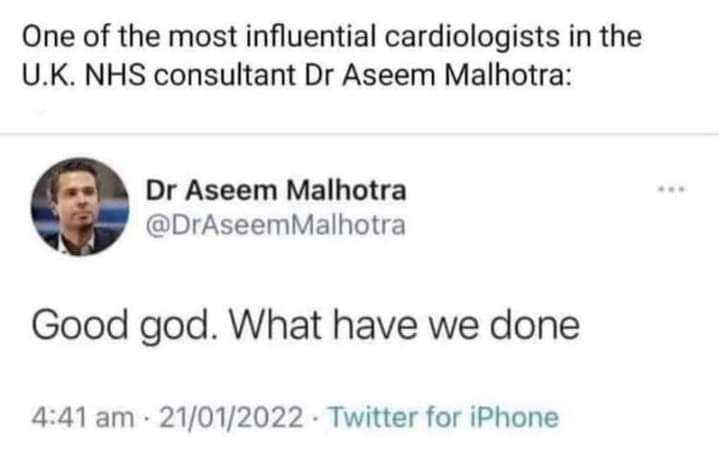
Task: Click the word "consultant" in the caption
Action: click(229, 77)
